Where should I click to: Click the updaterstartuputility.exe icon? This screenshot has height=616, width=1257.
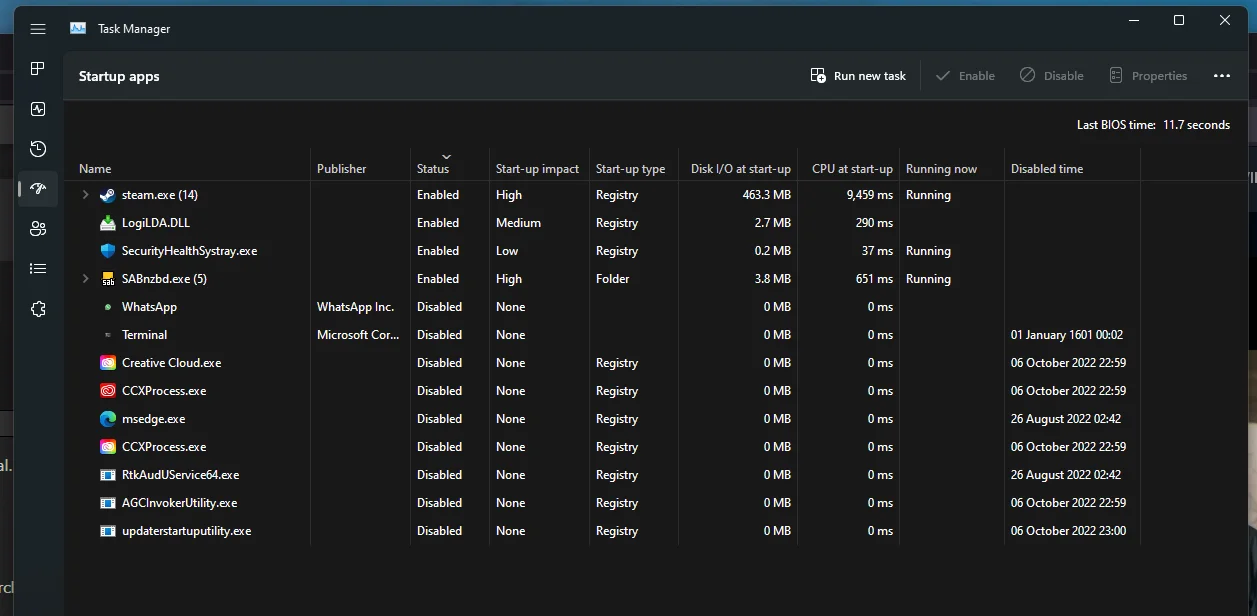pyautogui.click(x=108, y=531)
